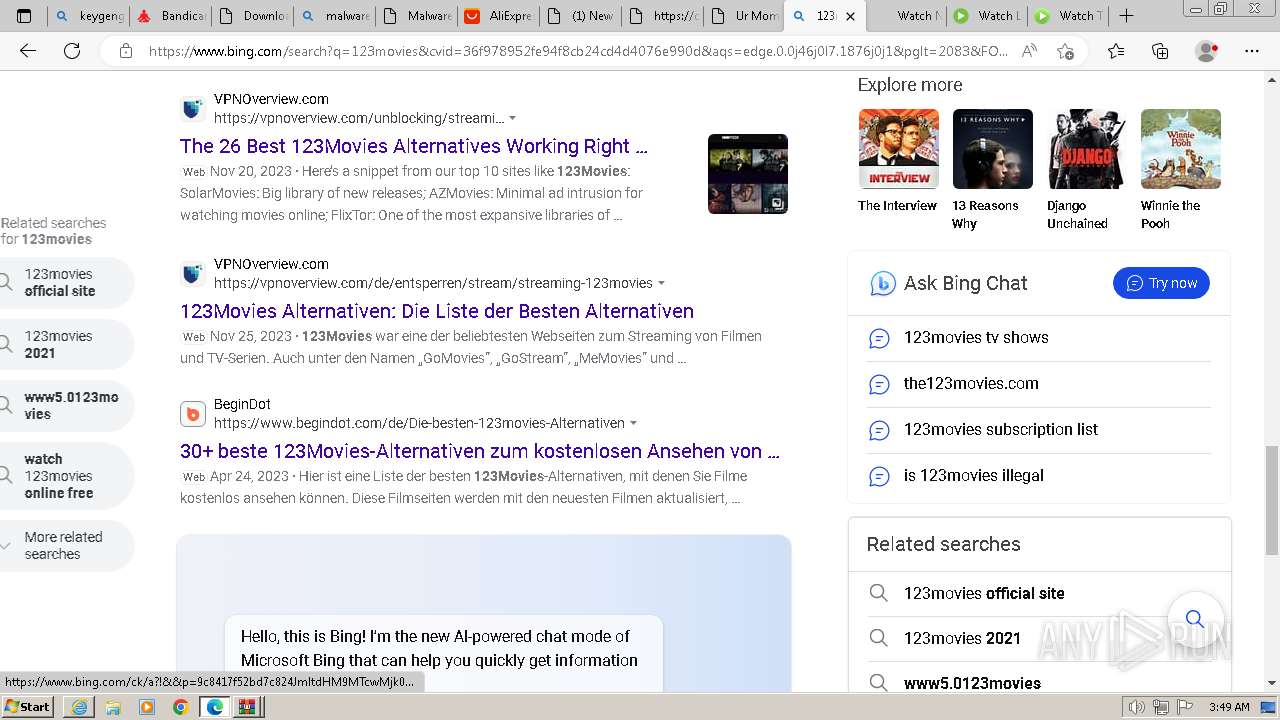Click the BeginDot site icon
The height and width of the screenshot is (720, 1280).
click(x=193, y=414)
